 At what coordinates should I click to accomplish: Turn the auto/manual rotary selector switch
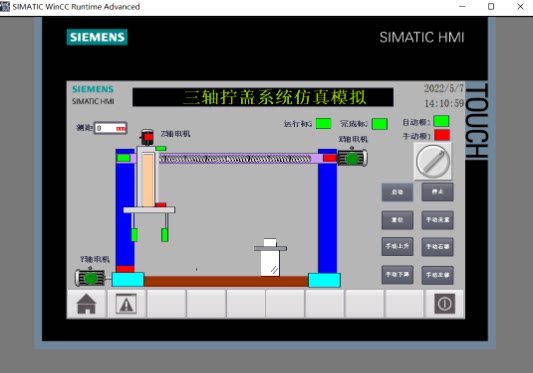click(433, 161)
